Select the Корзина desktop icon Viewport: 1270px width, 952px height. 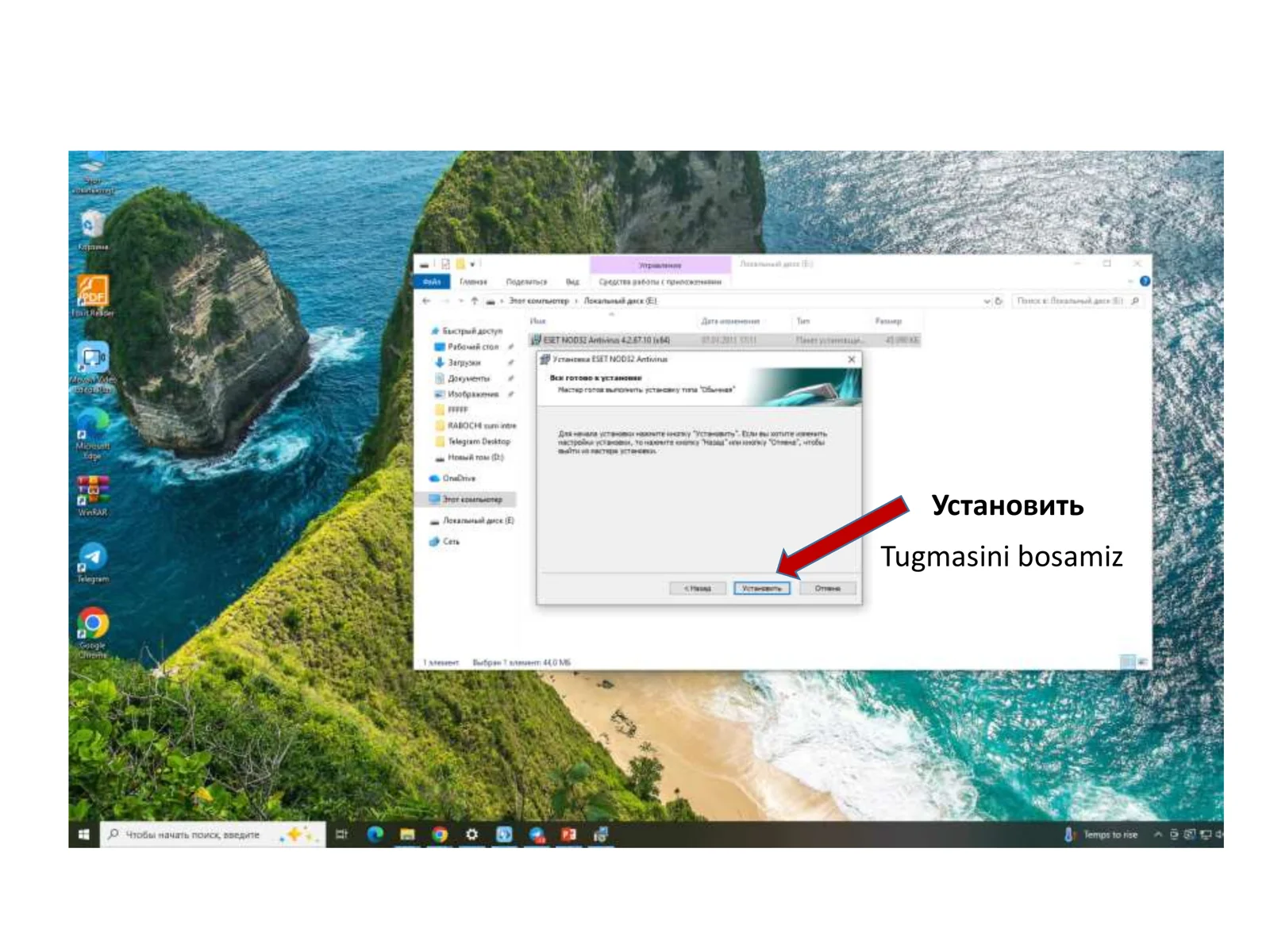93,231
